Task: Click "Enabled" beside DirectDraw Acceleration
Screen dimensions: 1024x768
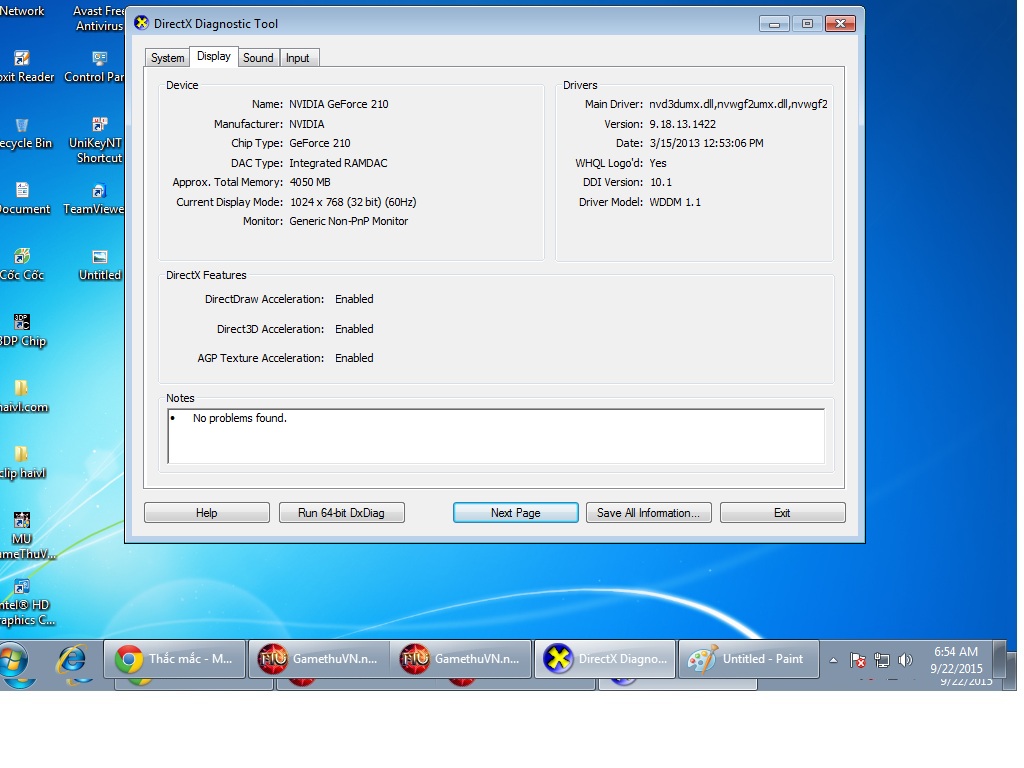Action: 354,299
